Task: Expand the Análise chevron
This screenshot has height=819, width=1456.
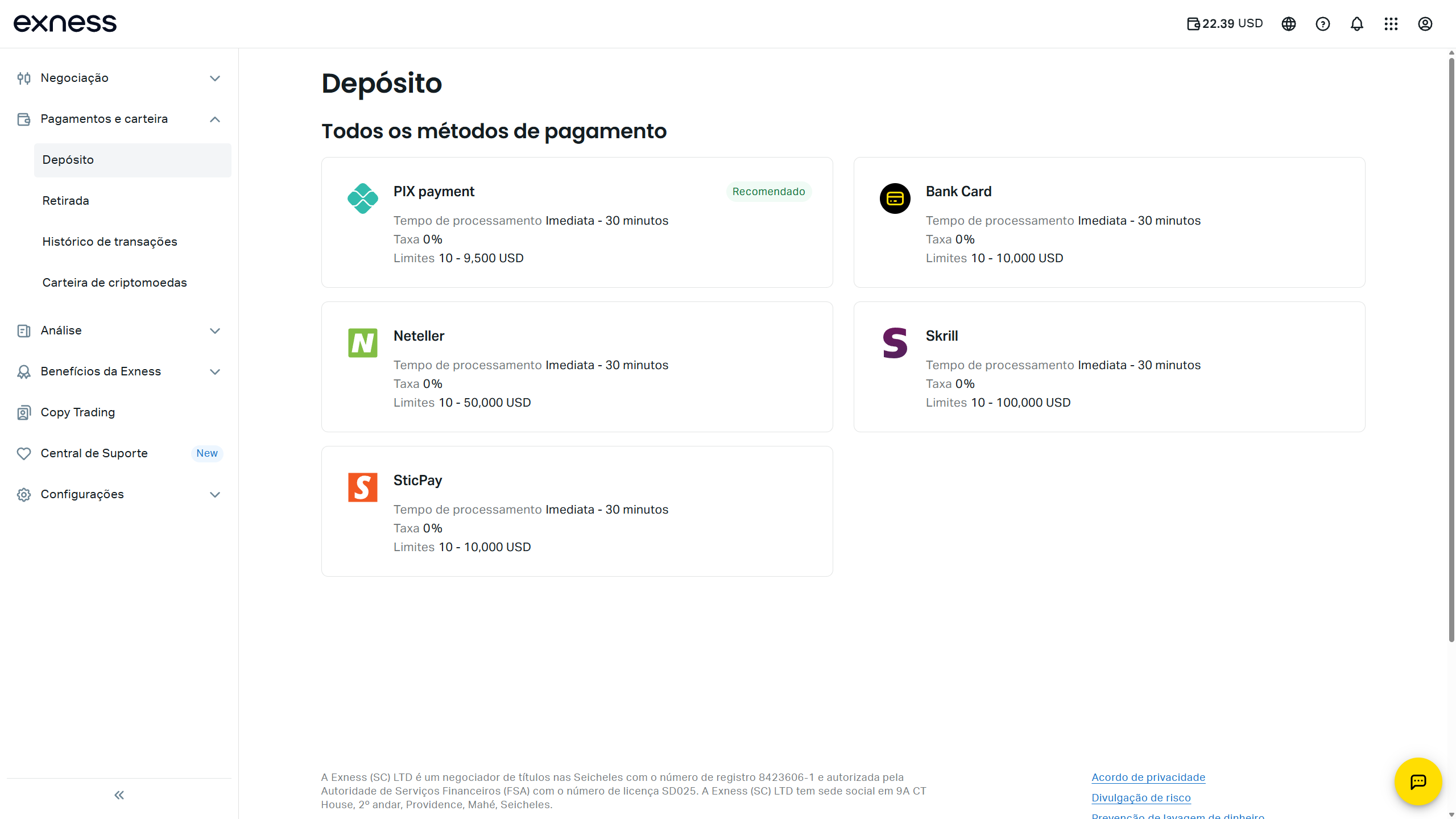Action: 215,331
